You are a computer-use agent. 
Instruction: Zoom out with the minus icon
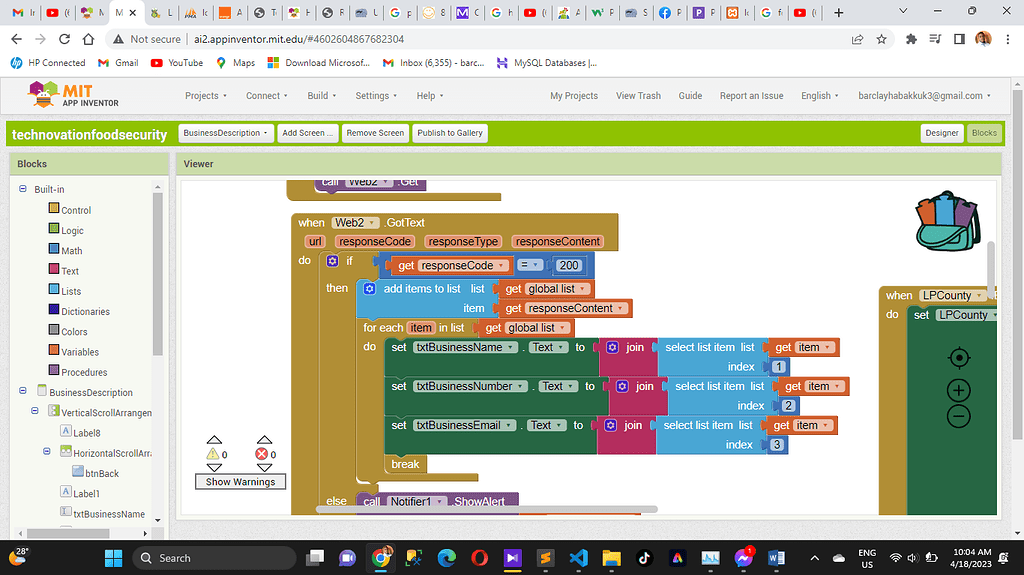pos(958,416)
